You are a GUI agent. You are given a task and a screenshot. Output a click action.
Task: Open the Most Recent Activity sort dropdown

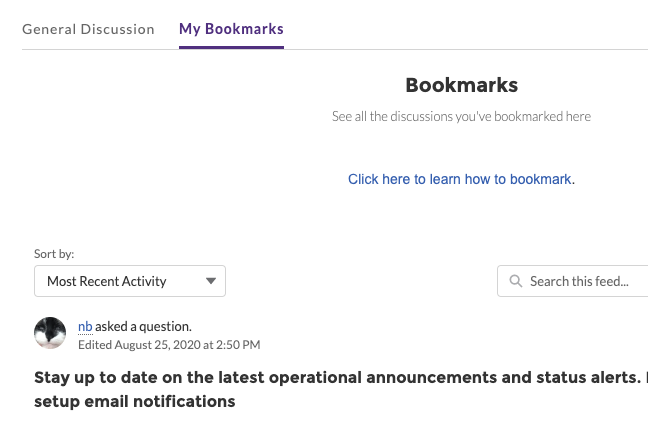click(x=130, y=281)
